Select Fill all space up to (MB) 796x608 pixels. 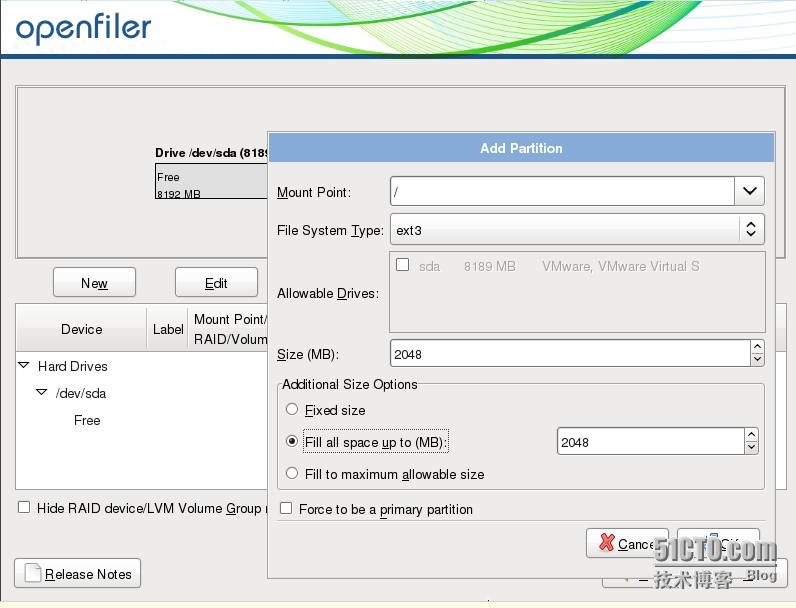292,441
